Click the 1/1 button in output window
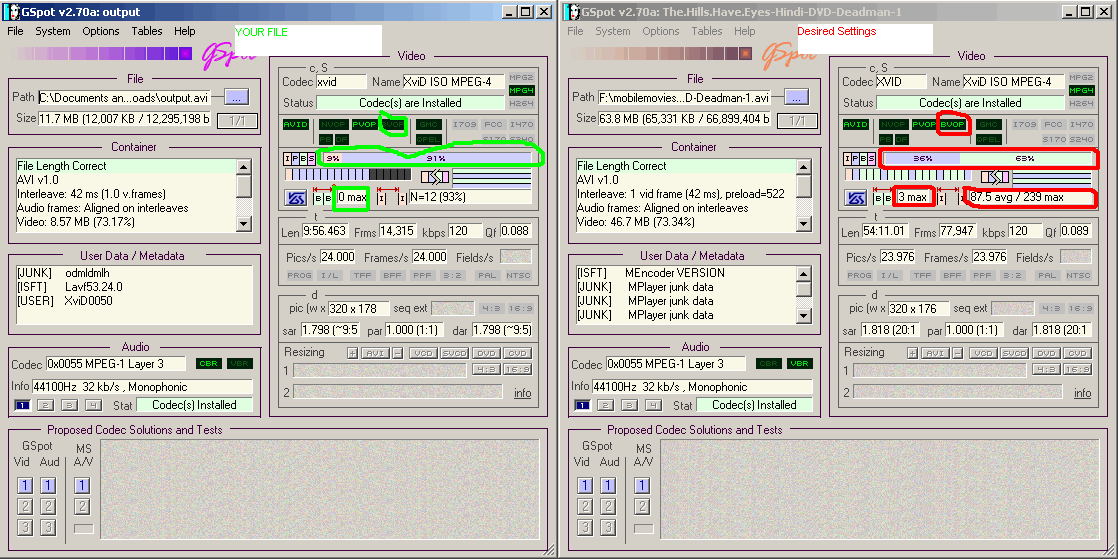Viewport: 1118px width, 559px height. click(237, 120)
